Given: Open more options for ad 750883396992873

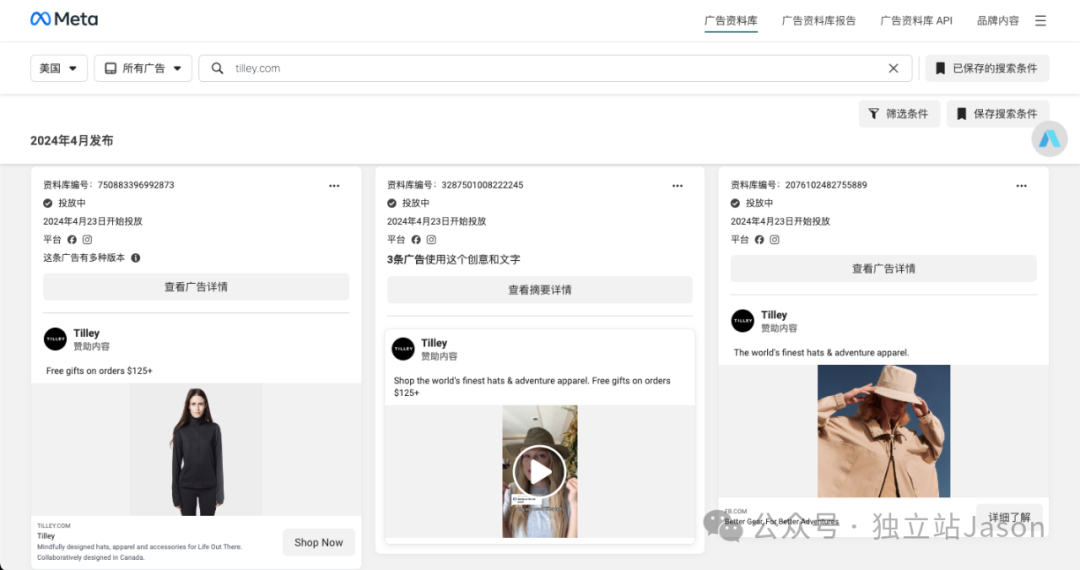Looking at the screenshot, I should pyautogui.click(x=334, y=186).
